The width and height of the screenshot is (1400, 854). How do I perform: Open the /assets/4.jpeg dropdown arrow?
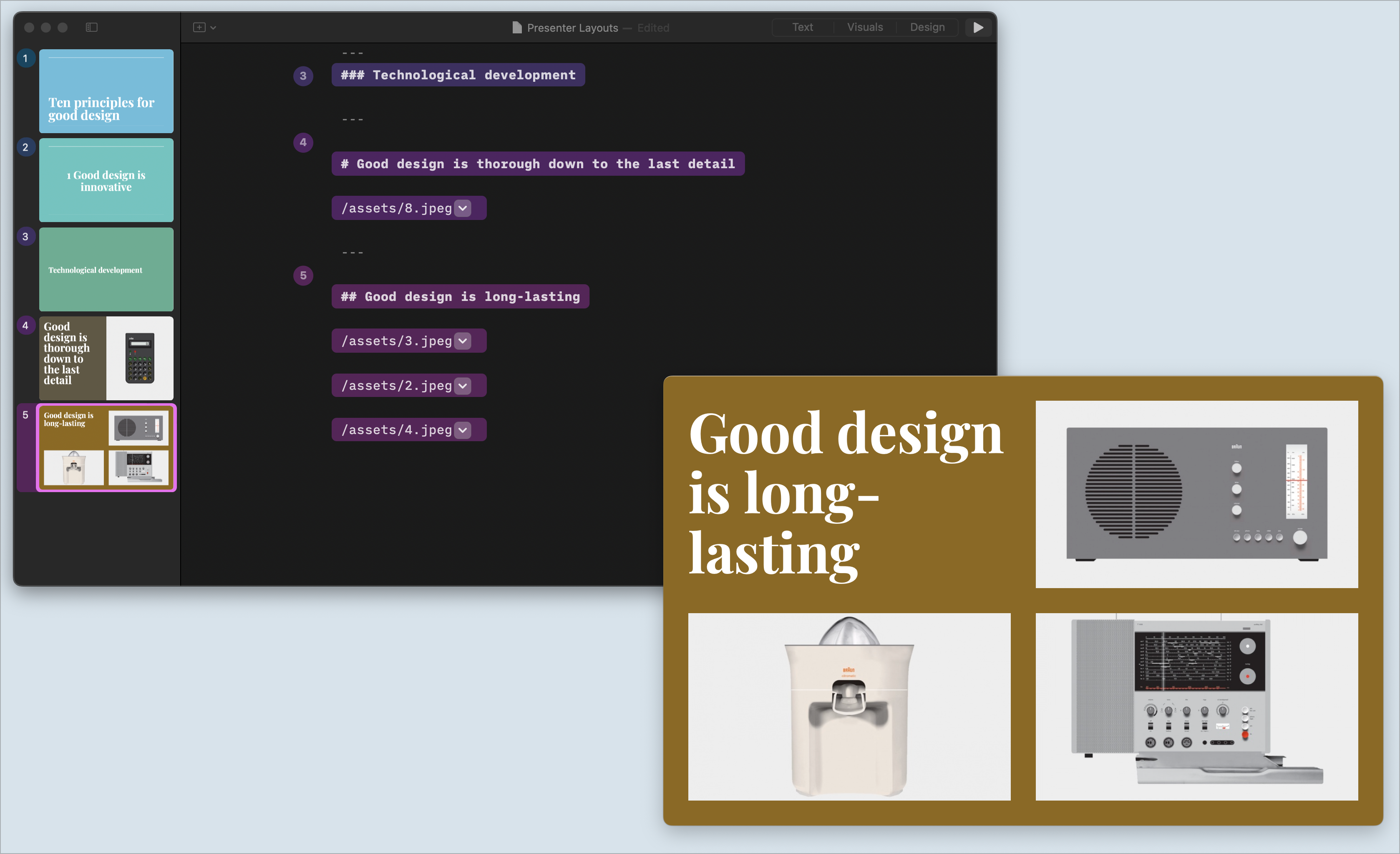point(463,430)
